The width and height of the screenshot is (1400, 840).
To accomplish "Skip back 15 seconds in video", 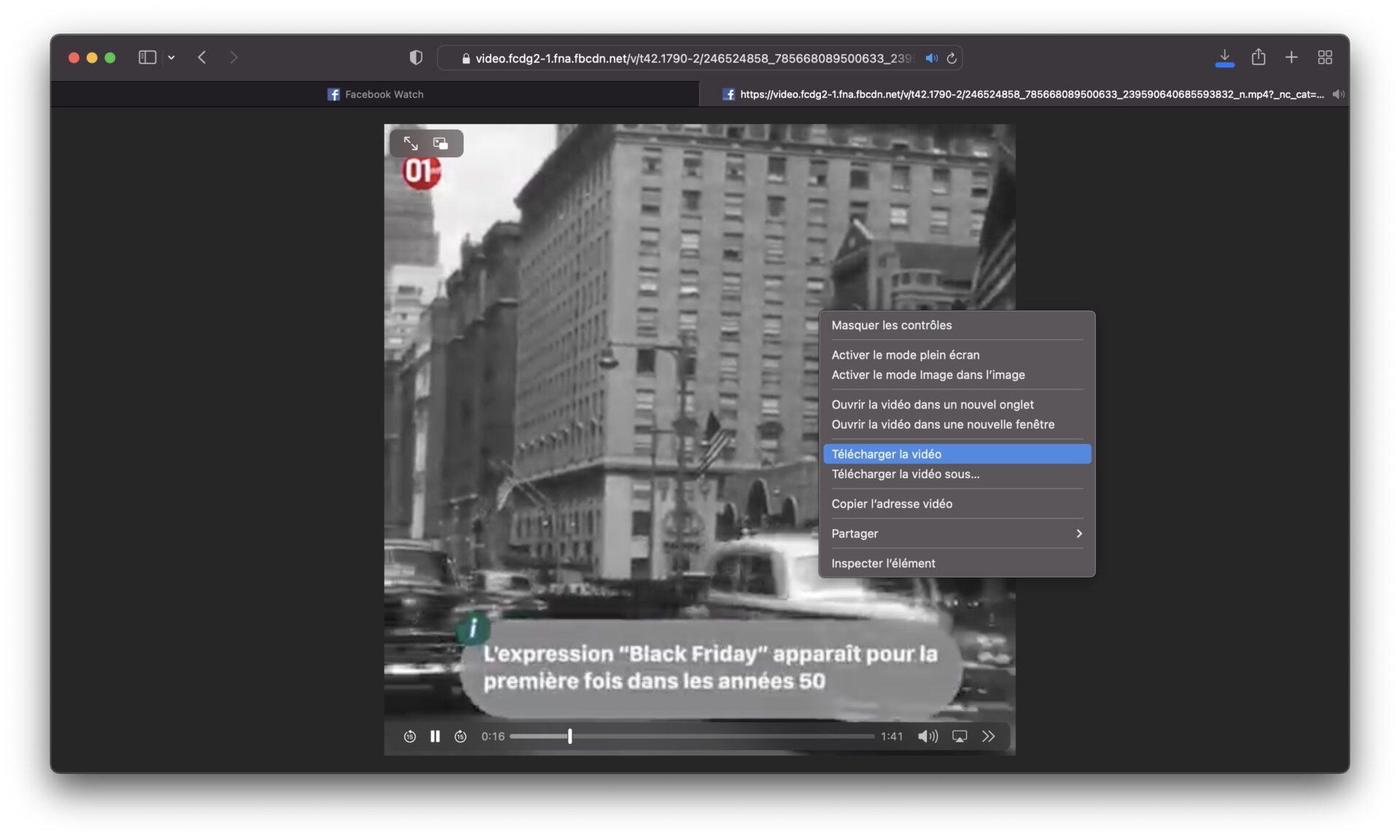I will [x=410, y=736].
